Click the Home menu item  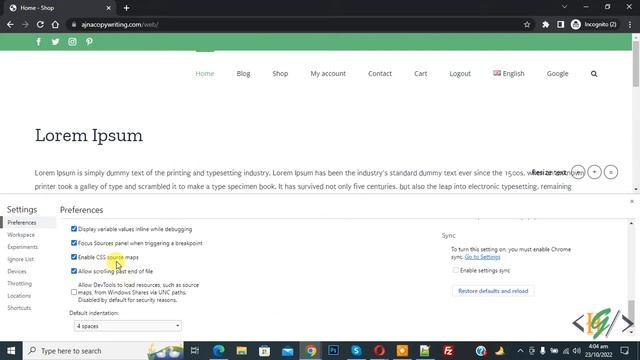(x=204, y=73)
